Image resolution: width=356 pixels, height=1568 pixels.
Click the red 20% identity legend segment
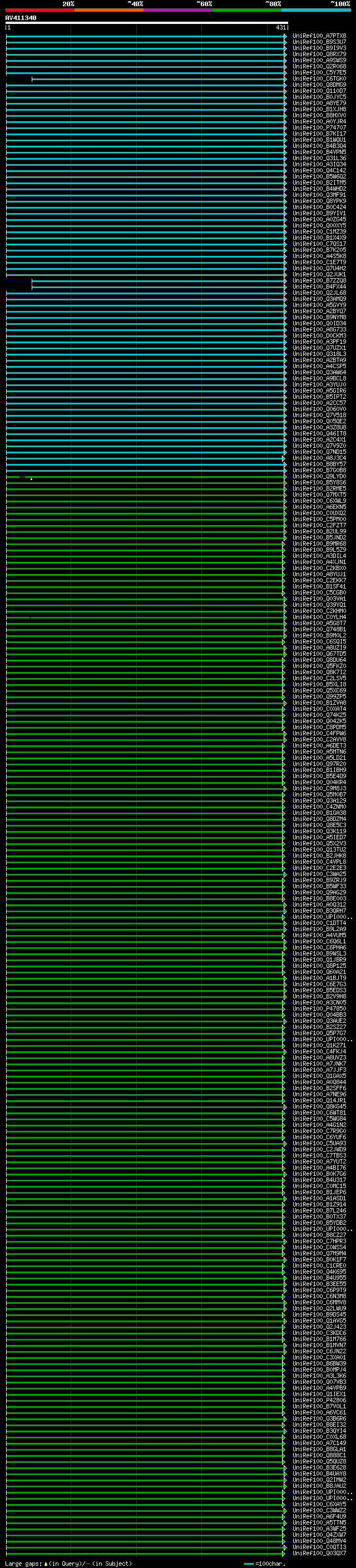coord(40,10)
